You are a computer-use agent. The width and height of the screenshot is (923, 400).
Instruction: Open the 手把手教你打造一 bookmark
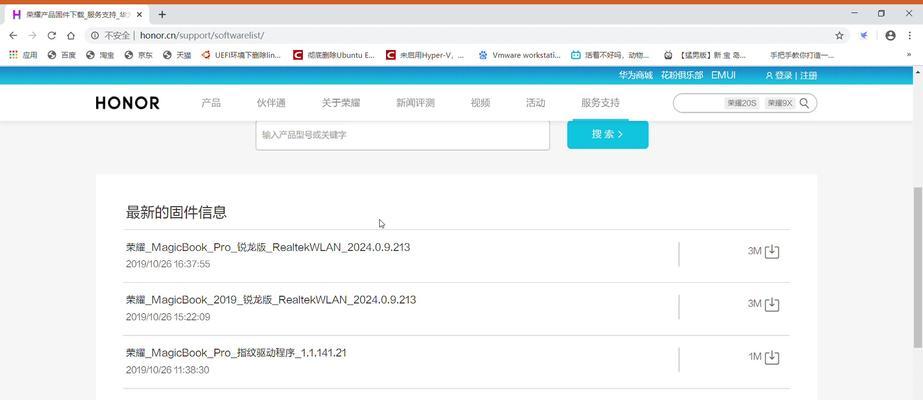802,55
